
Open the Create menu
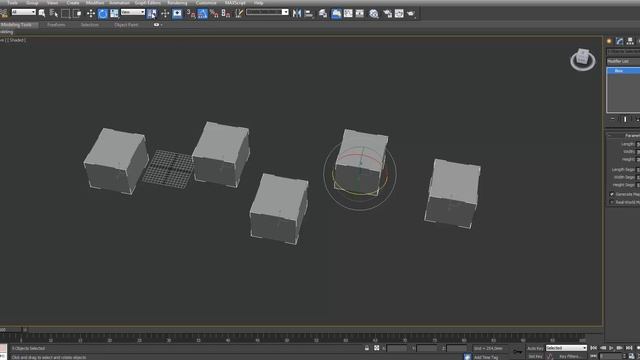[73, 2]
